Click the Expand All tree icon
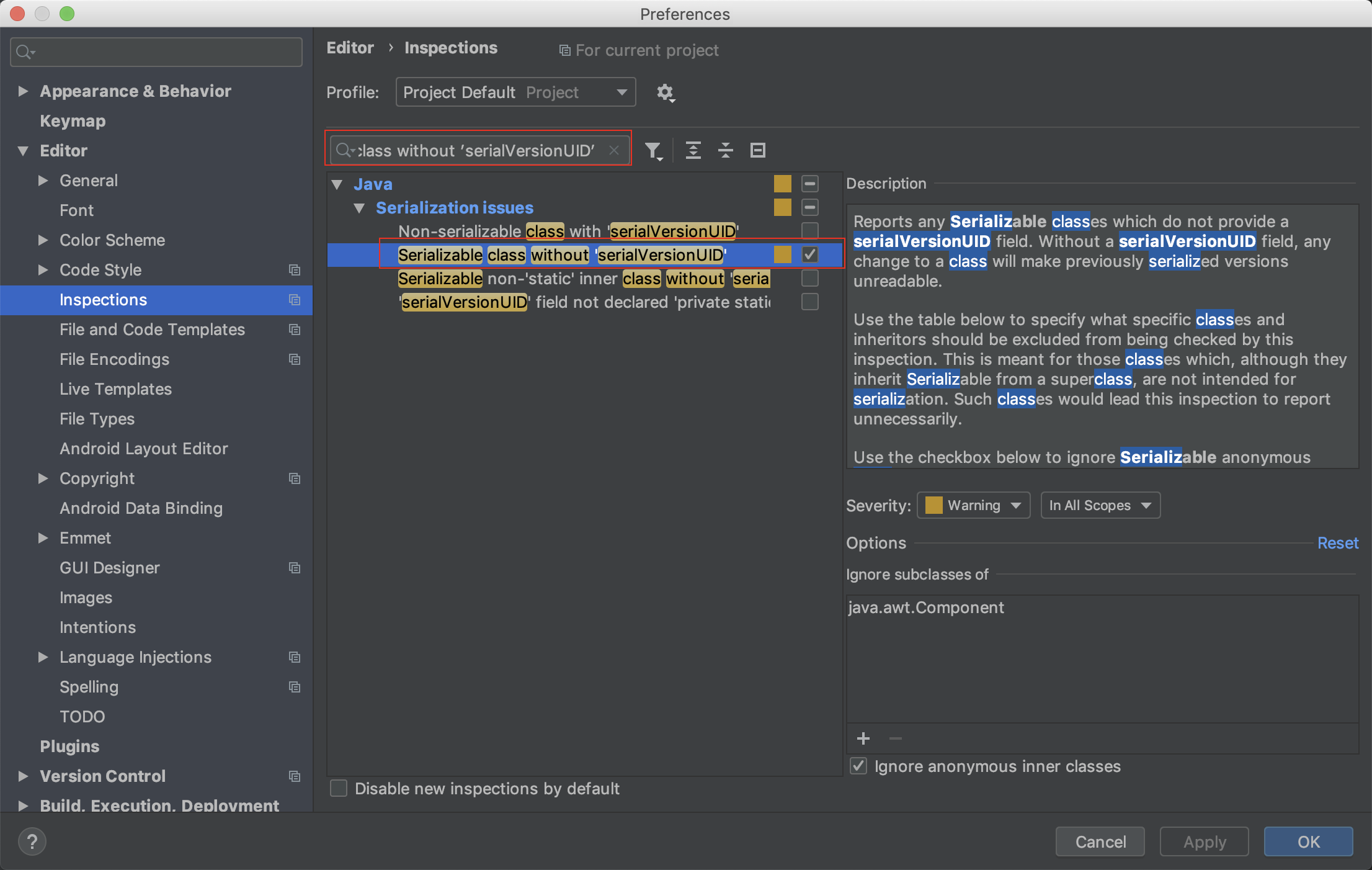The width and height of the screenshot is (1372, 870). point(693,150)
